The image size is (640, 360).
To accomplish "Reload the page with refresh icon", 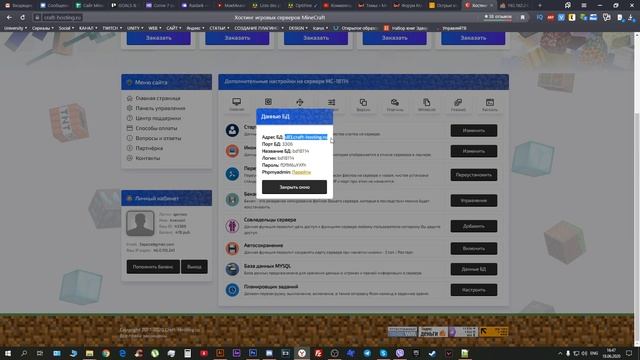I will 22,18.
